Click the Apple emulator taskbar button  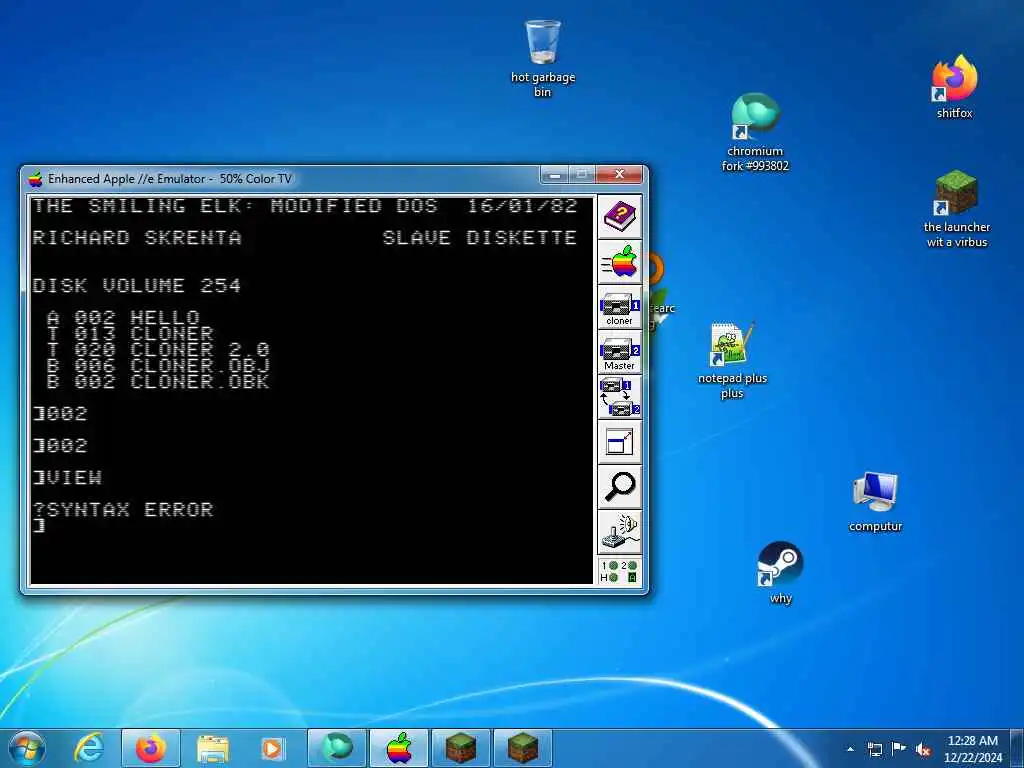coord(398,748)
